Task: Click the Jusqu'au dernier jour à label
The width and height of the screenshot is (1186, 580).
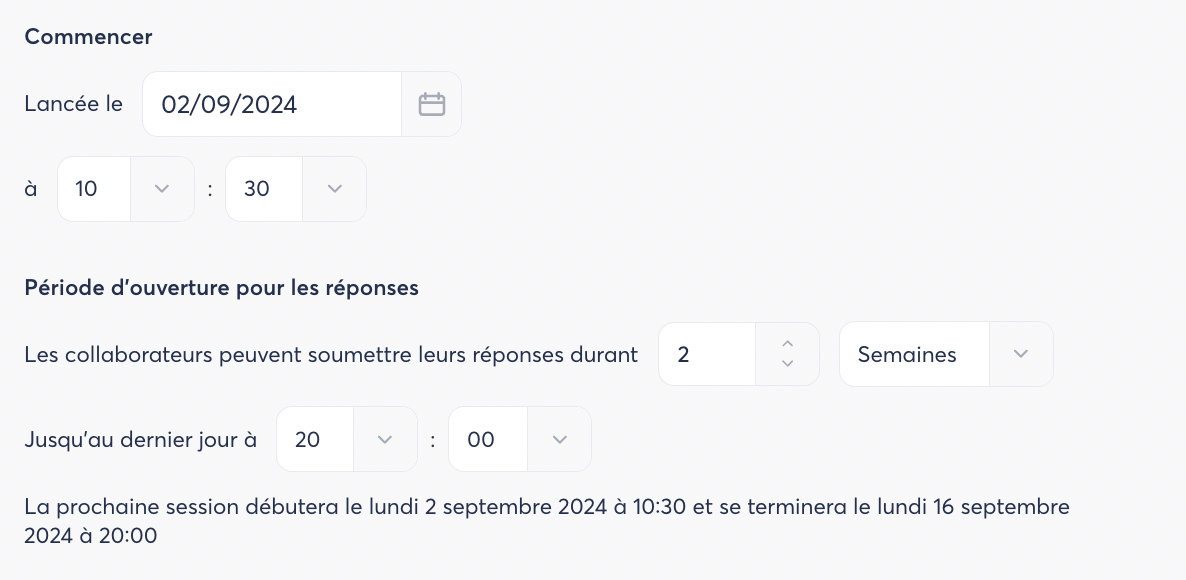Action: (x=141, y=439)
